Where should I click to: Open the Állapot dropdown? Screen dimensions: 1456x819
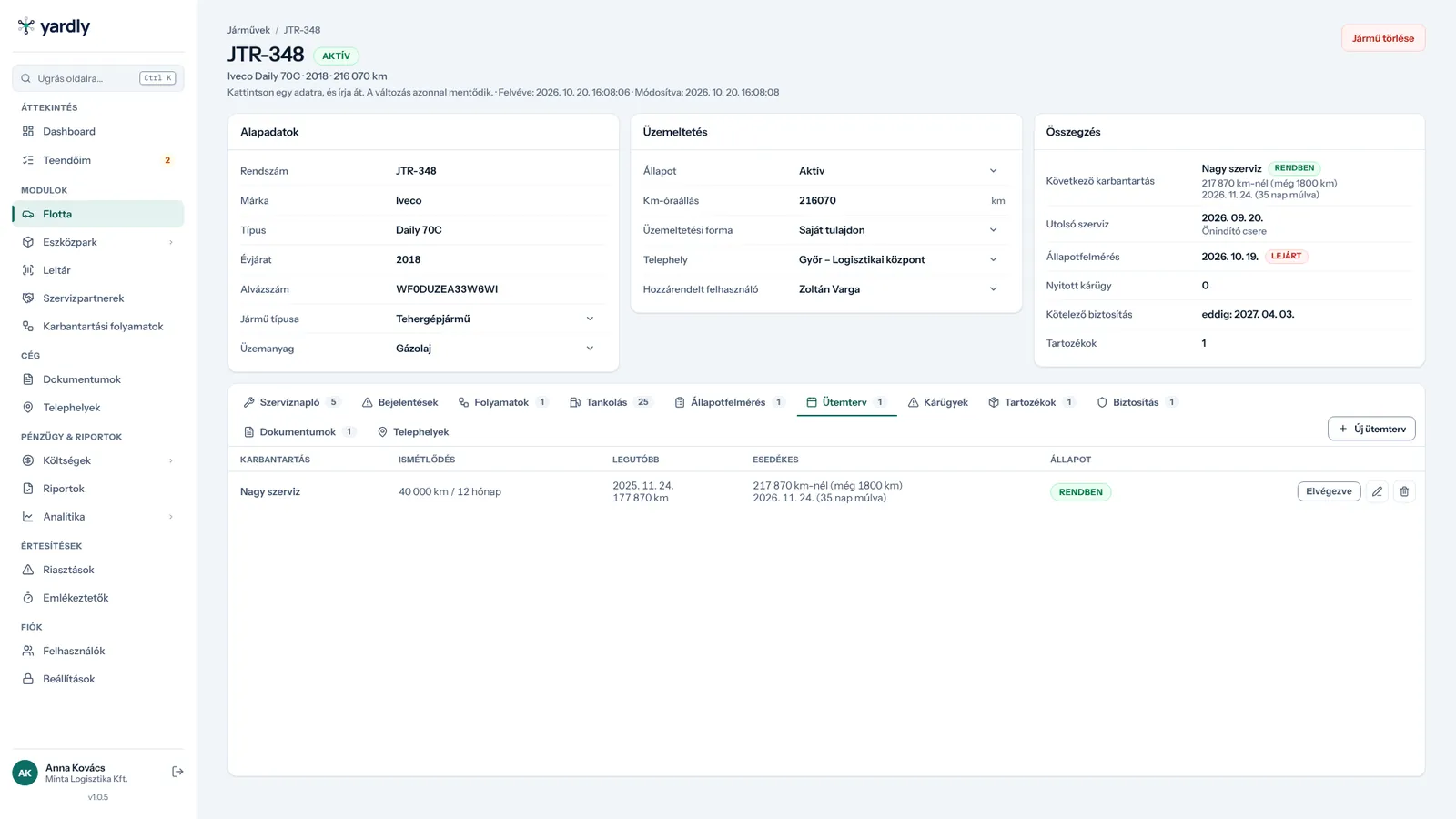point(900,171)
